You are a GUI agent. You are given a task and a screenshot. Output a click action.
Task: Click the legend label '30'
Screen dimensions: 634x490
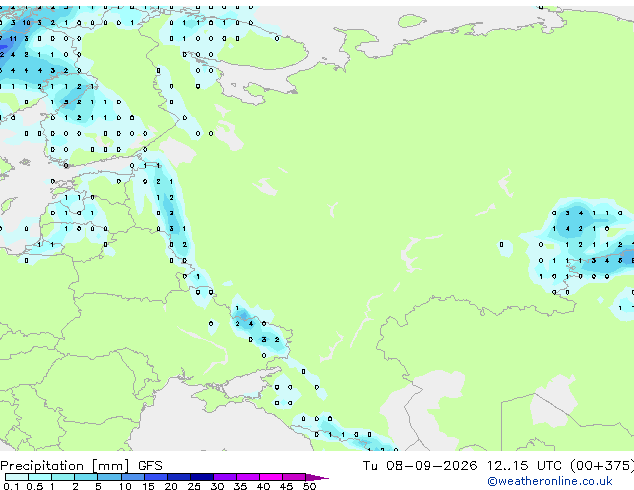tap(217, 486)
